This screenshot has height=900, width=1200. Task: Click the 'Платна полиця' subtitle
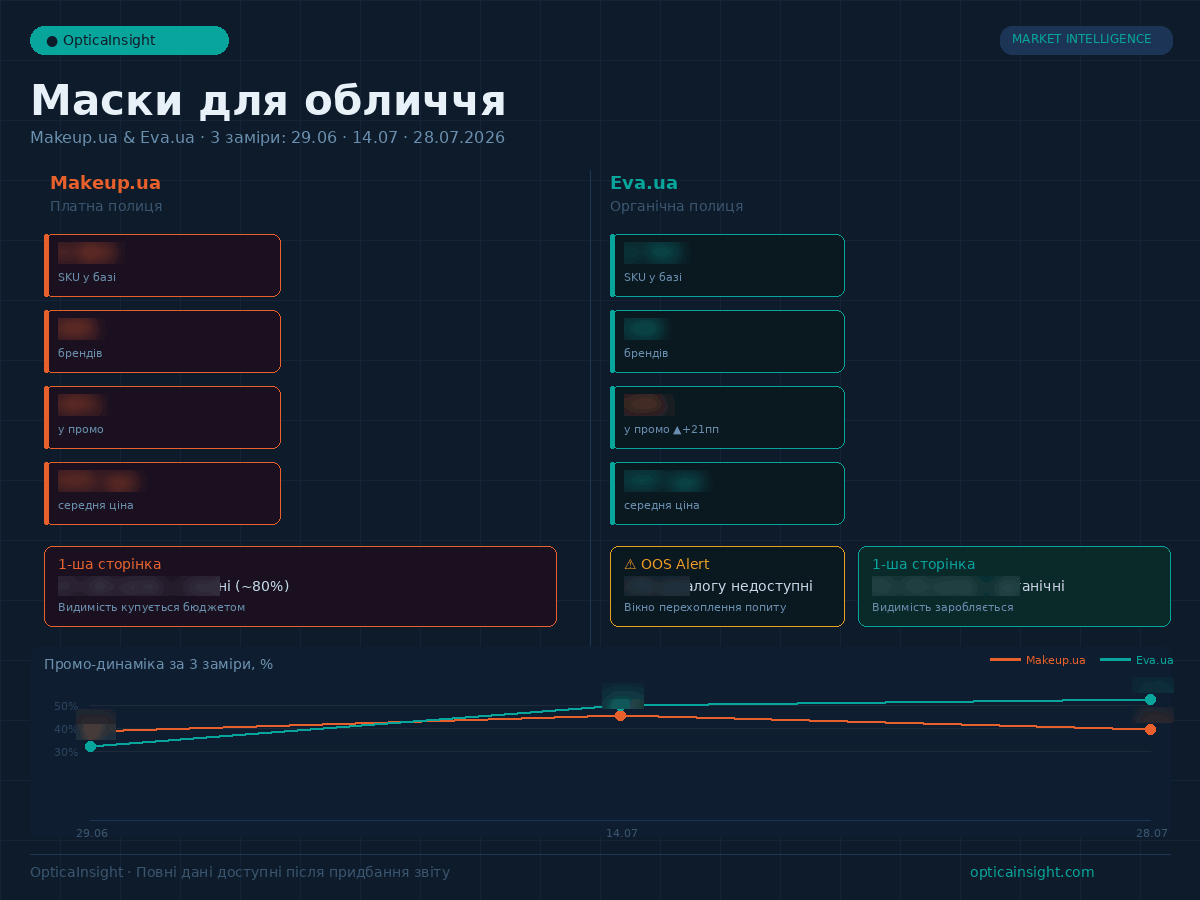click(106, 206)
